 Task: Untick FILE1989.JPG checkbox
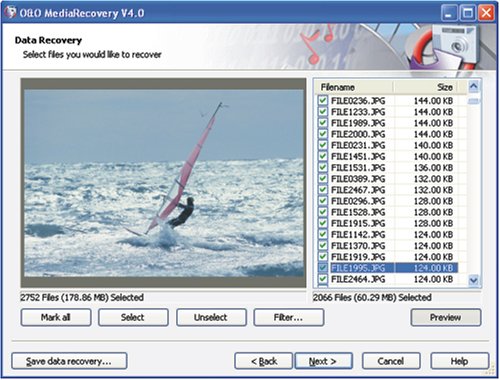(x=322, y=123)
